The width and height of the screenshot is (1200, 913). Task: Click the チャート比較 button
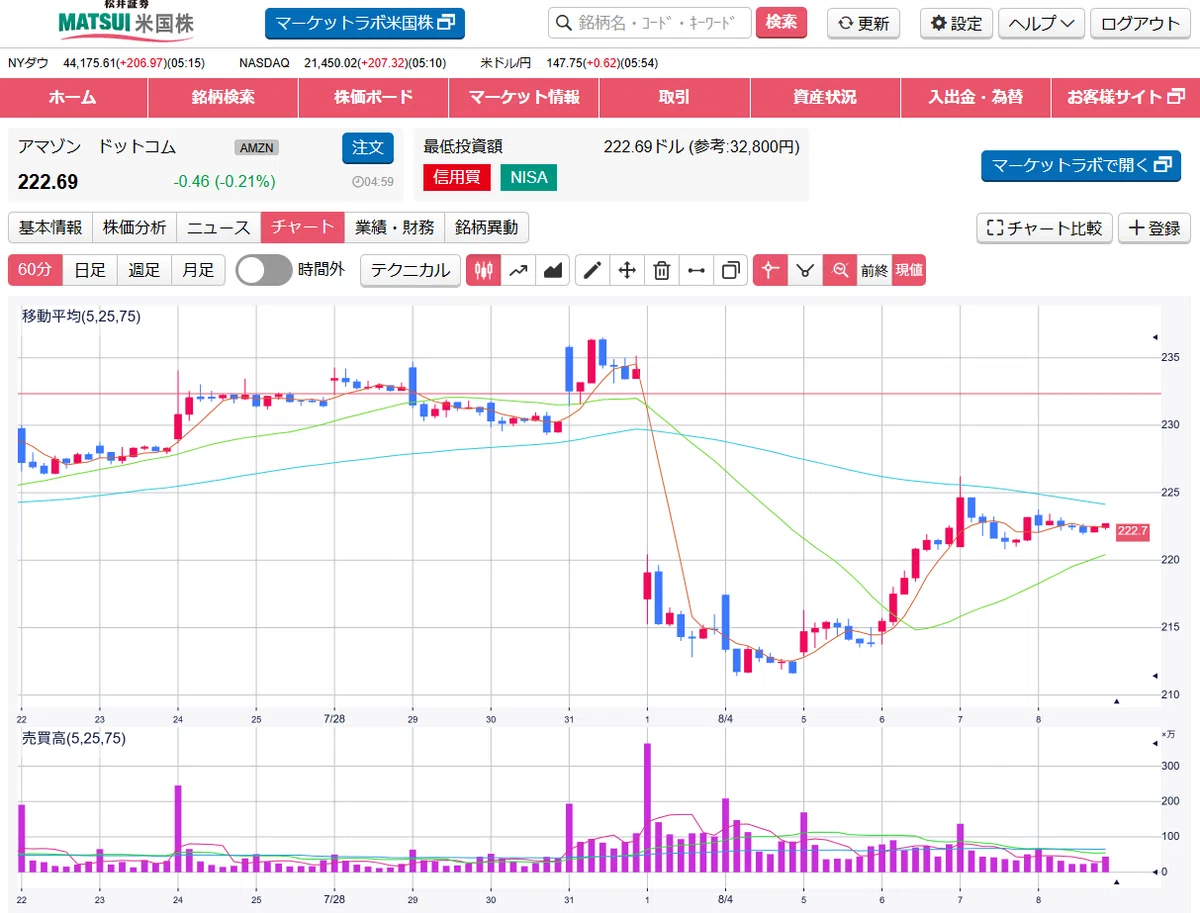point(1045,228)
